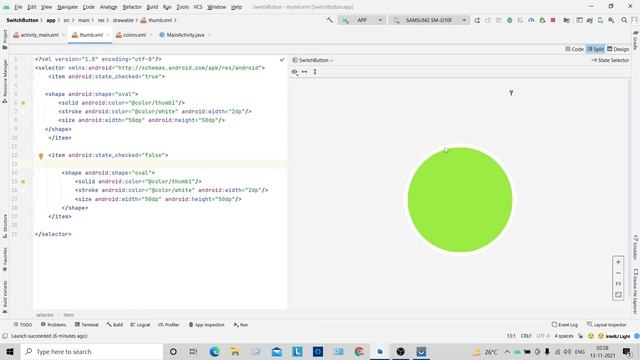
Task: Open Microsoft Edge from the taskbar
Action: (x=214, y=351)
